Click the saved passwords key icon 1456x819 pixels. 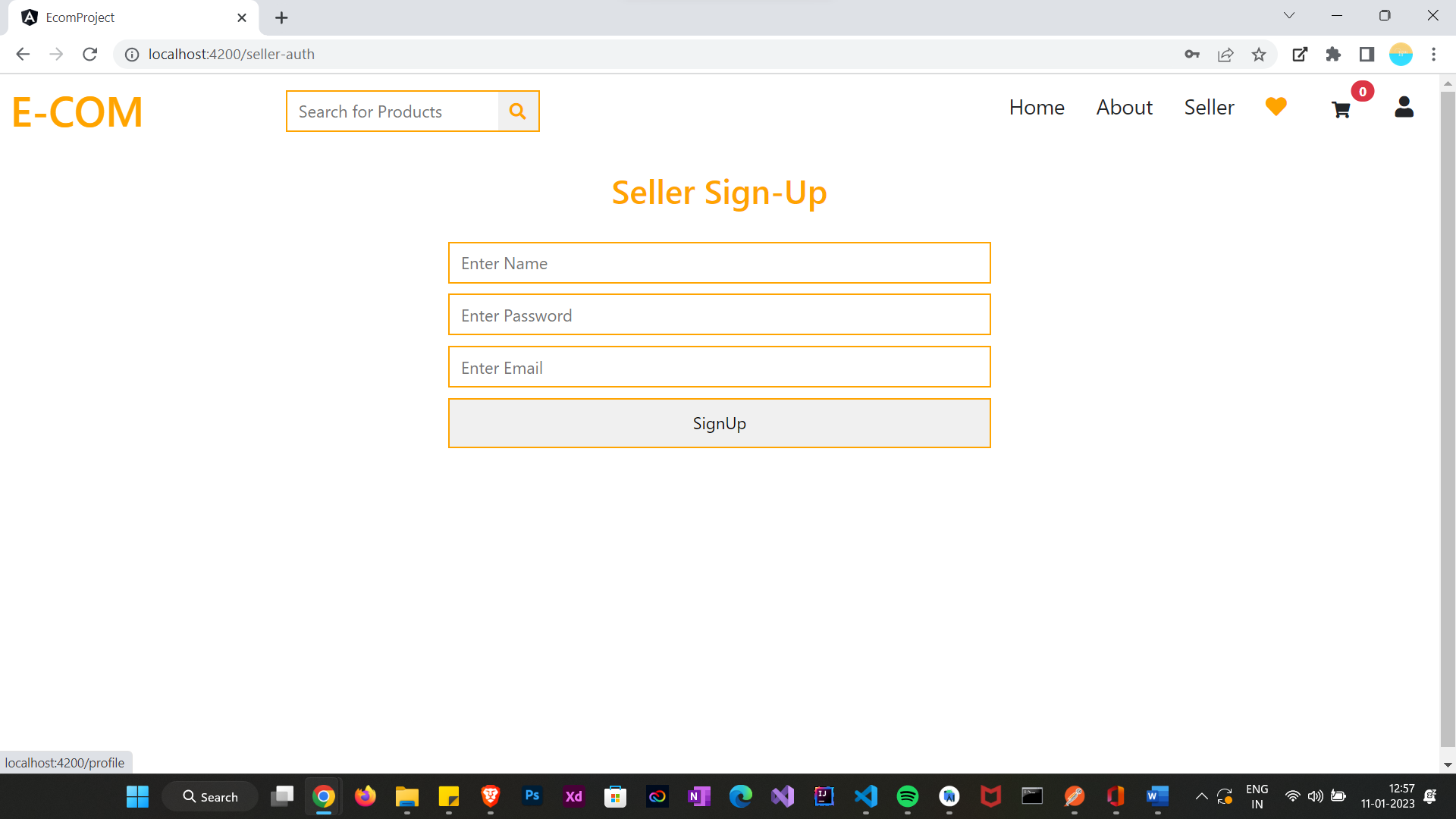click(x=1192, y=54)
